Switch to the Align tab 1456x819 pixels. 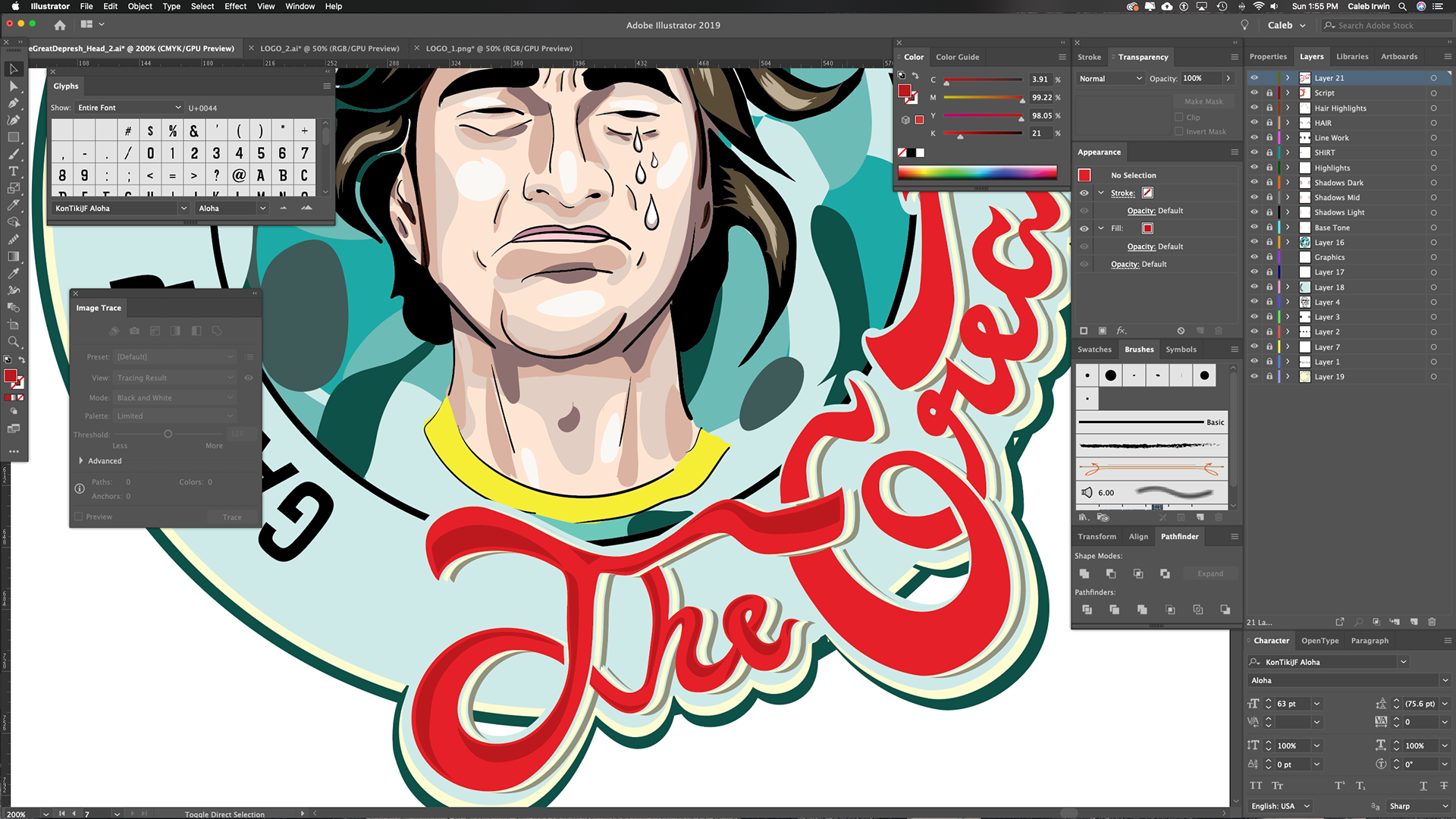click(x=1138, y=537)
